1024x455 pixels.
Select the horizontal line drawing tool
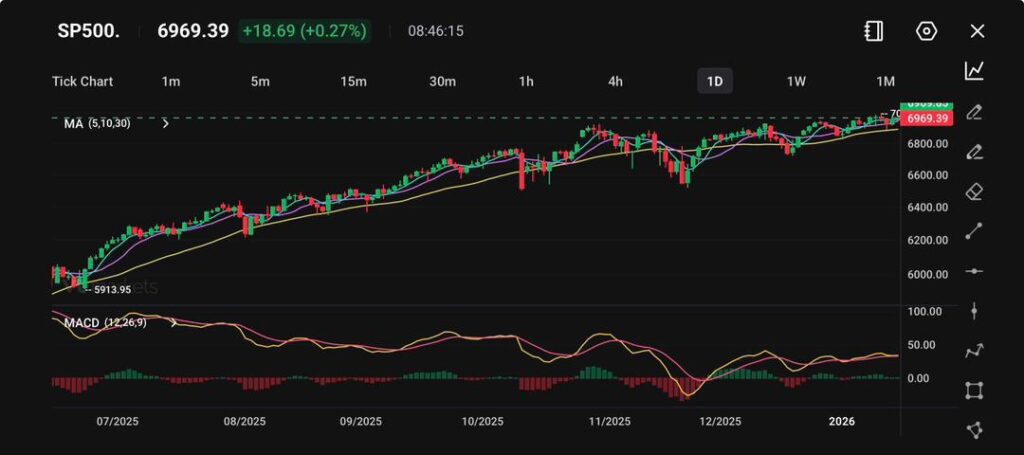click(974, 271)
